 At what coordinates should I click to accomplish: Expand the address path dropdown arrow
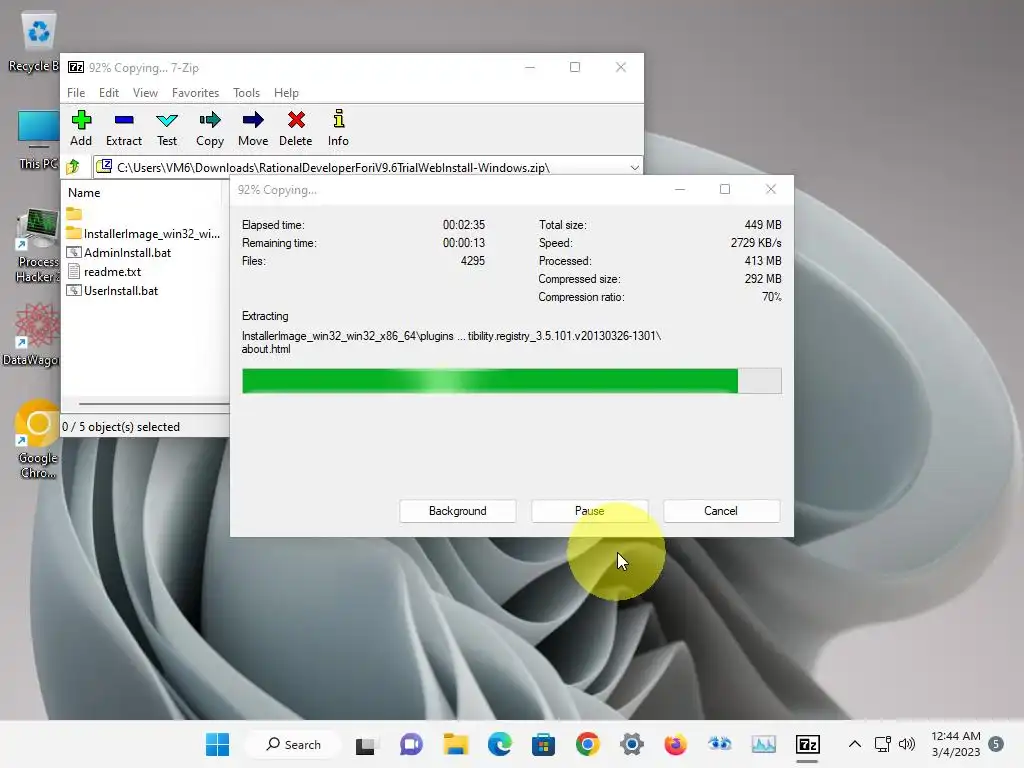pyautogui.click(x=634, y=168)
